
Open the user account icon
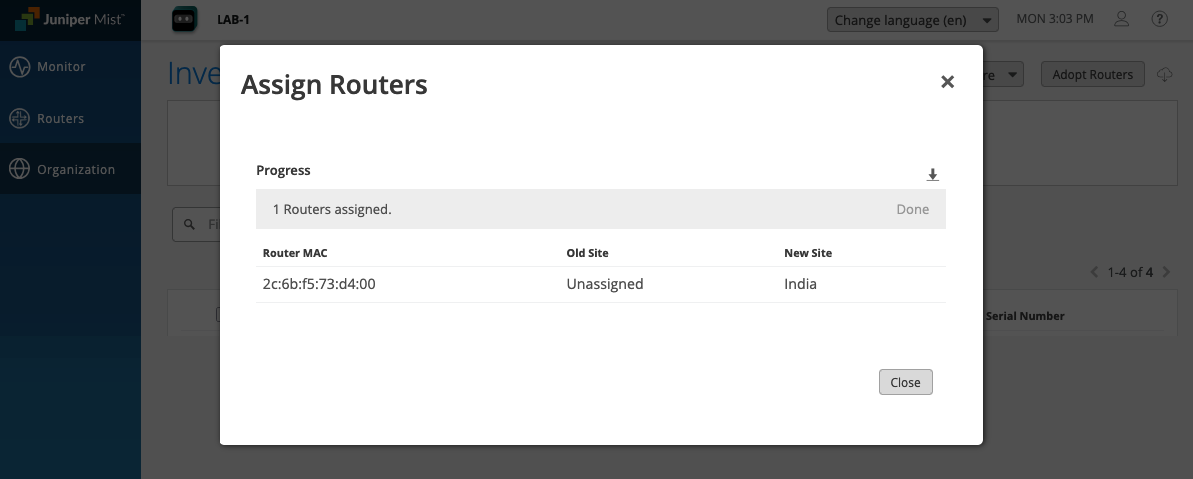(x=1121, y=19)
